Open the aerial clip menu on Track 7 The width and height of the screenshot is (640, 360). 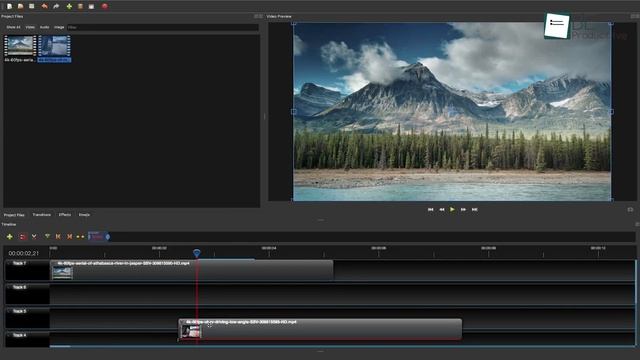(x=54, y=264)
